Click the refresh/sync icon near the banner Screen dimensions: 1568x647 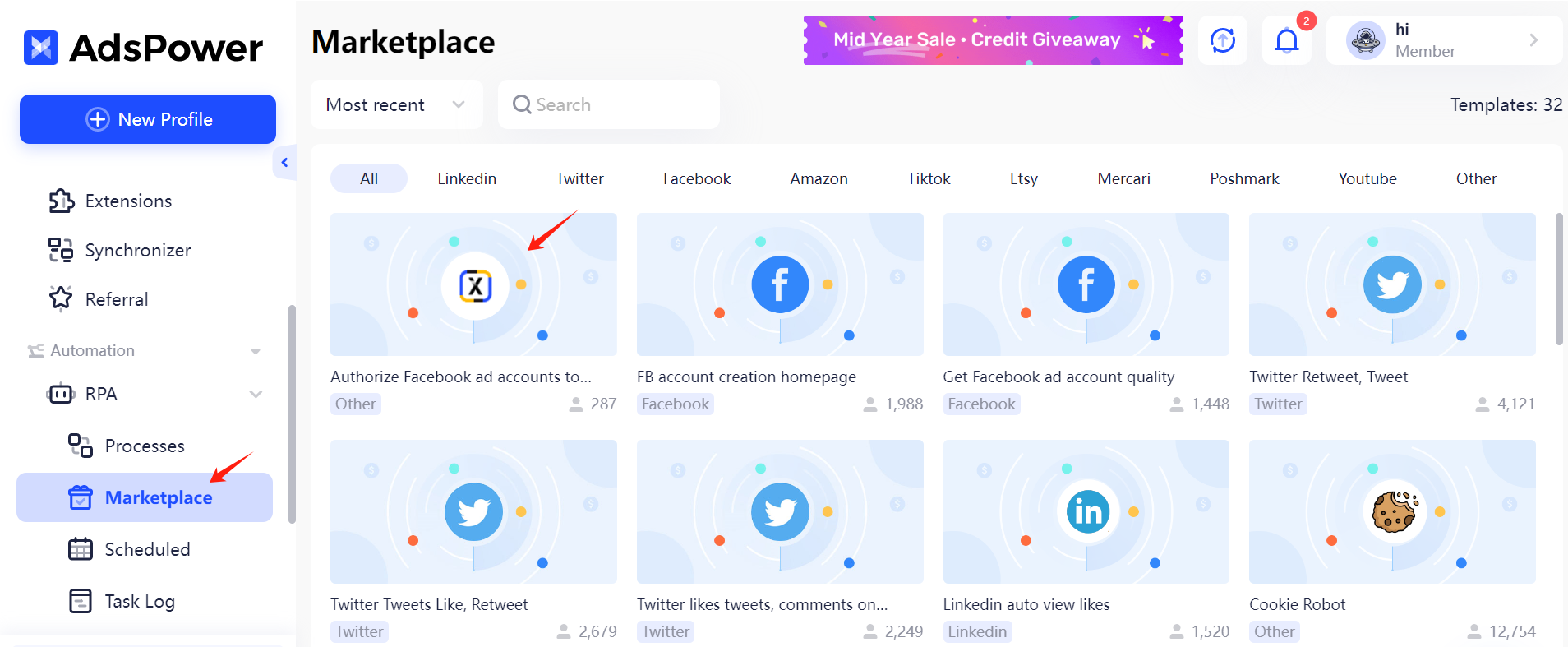coord(1222,39)
